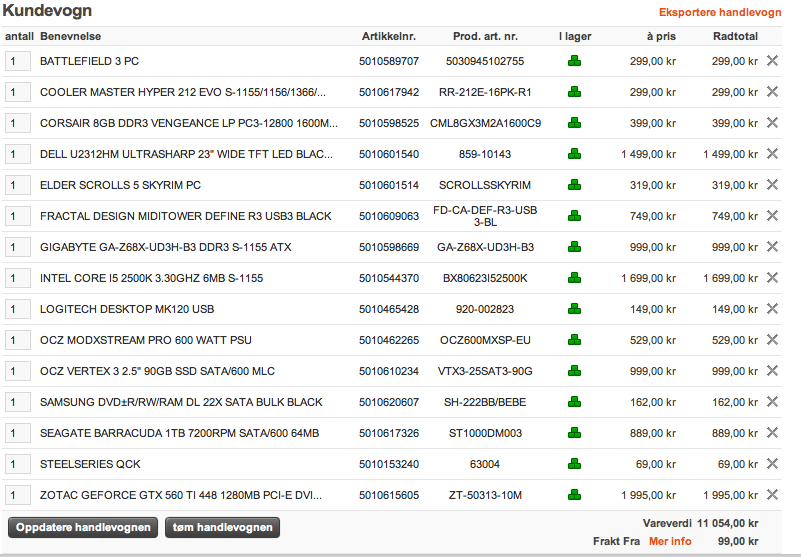Click stock icon for SAMSUNG DVD row
Viewport: 801px width, 557px height.
[575, 402]
